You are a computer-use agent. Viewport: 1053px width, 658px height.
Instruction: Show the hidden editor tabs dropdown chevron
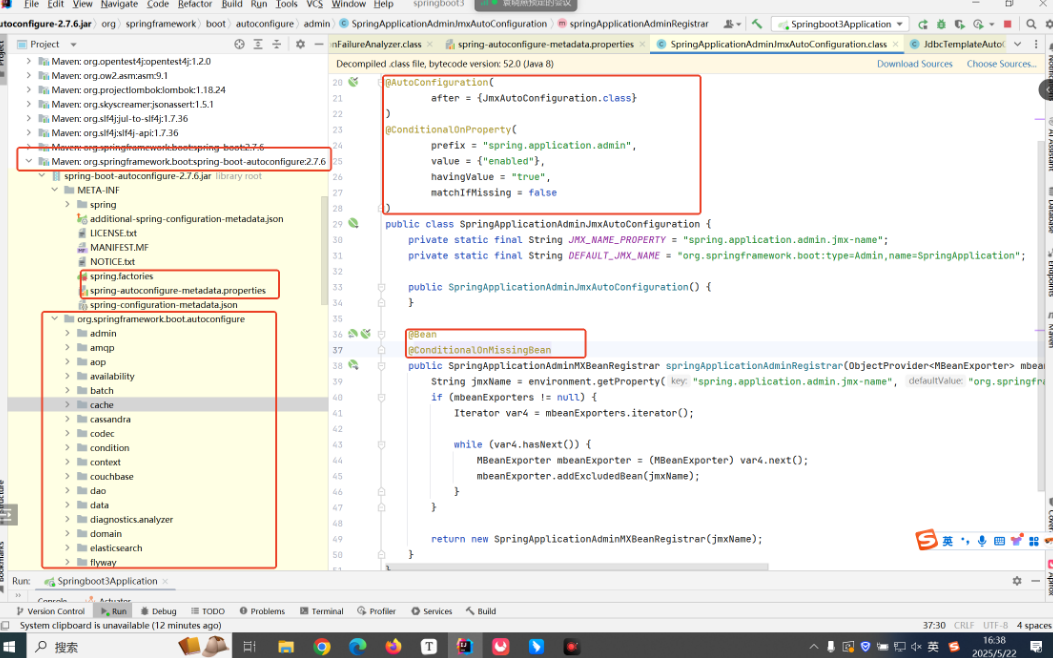point(1017,44)
